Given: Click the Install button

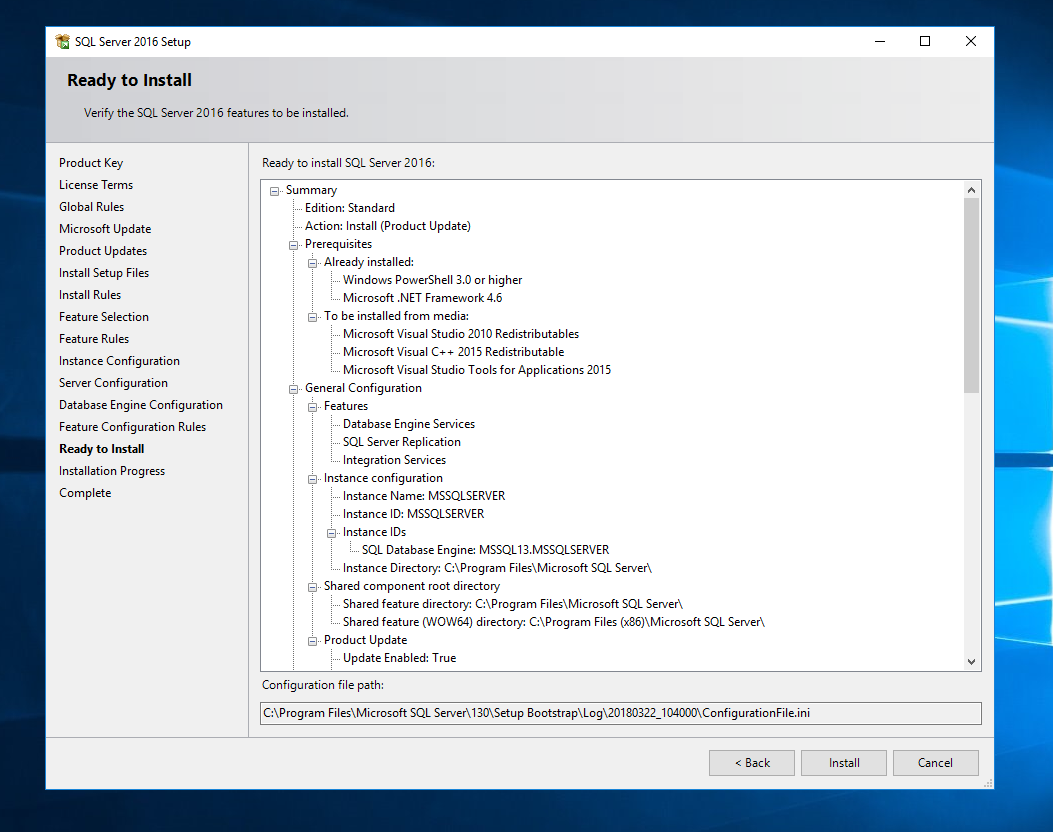Looking at the screenshot, I should pos(843,762).
